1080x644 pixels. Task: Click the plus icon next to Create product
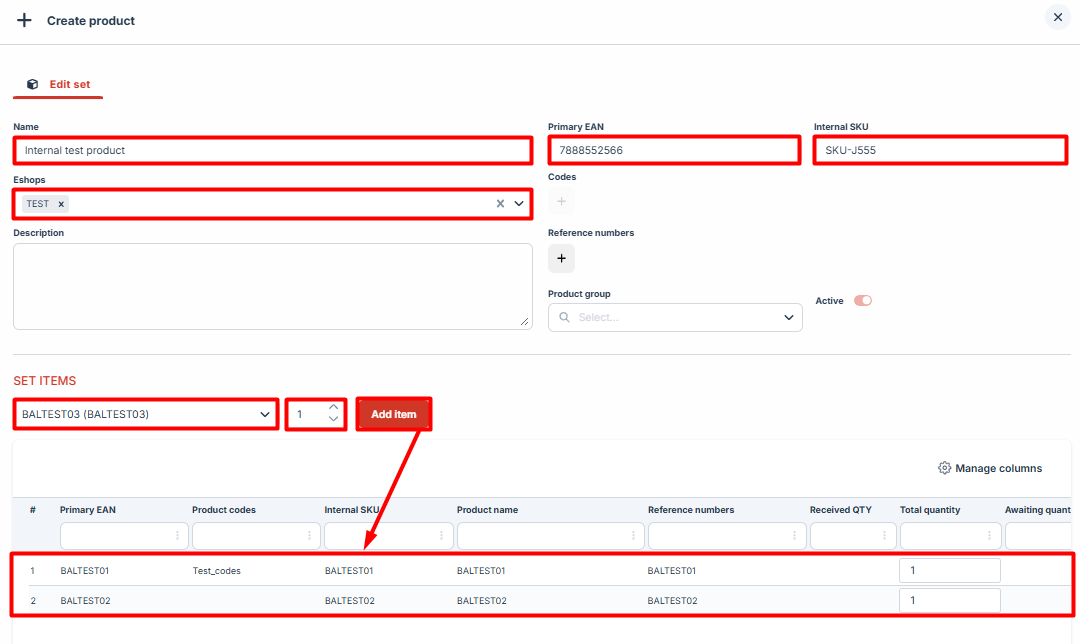point(24,20)
